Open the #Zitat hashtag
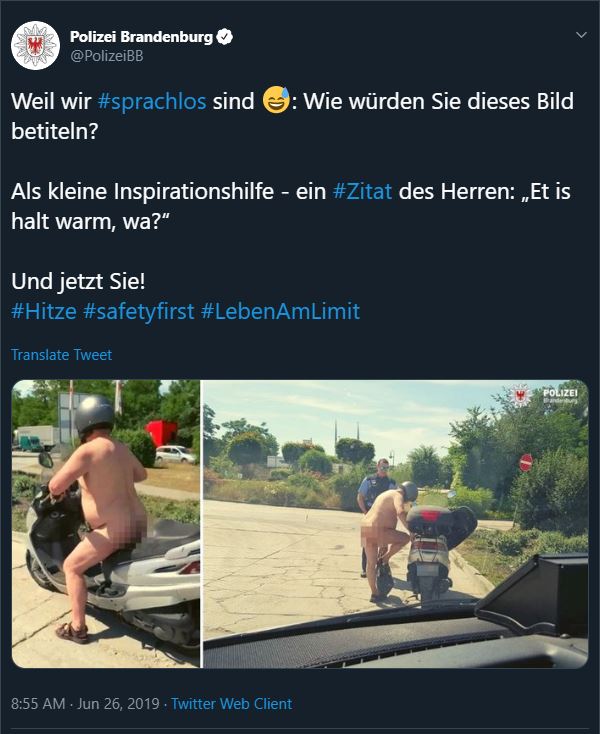 [362, 191]
